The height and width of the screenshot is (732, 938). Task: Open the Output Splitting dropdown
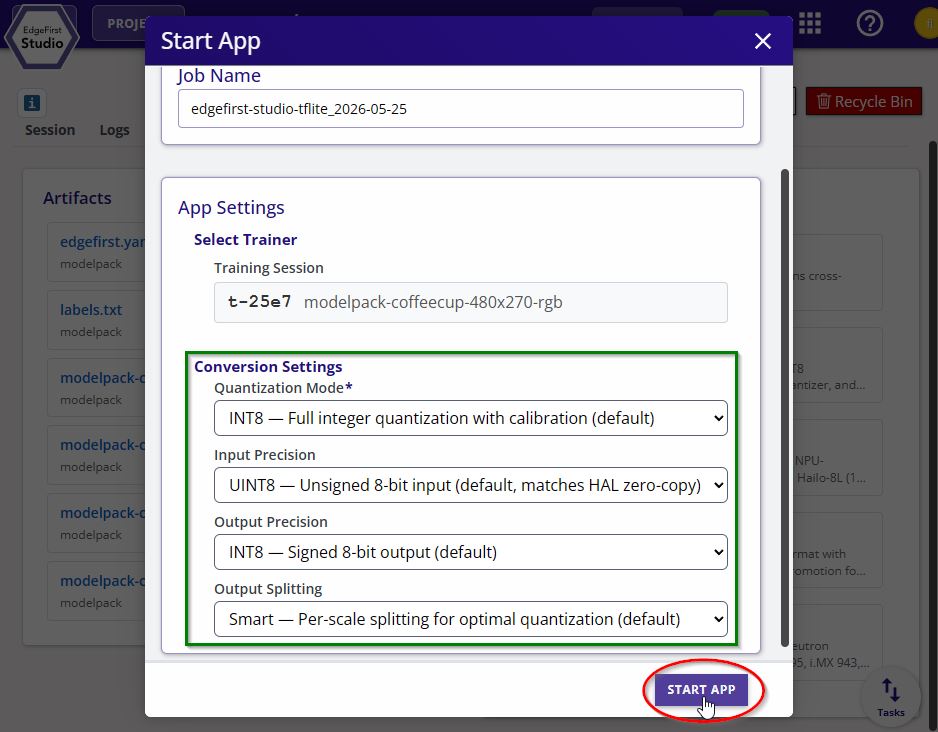471,619
